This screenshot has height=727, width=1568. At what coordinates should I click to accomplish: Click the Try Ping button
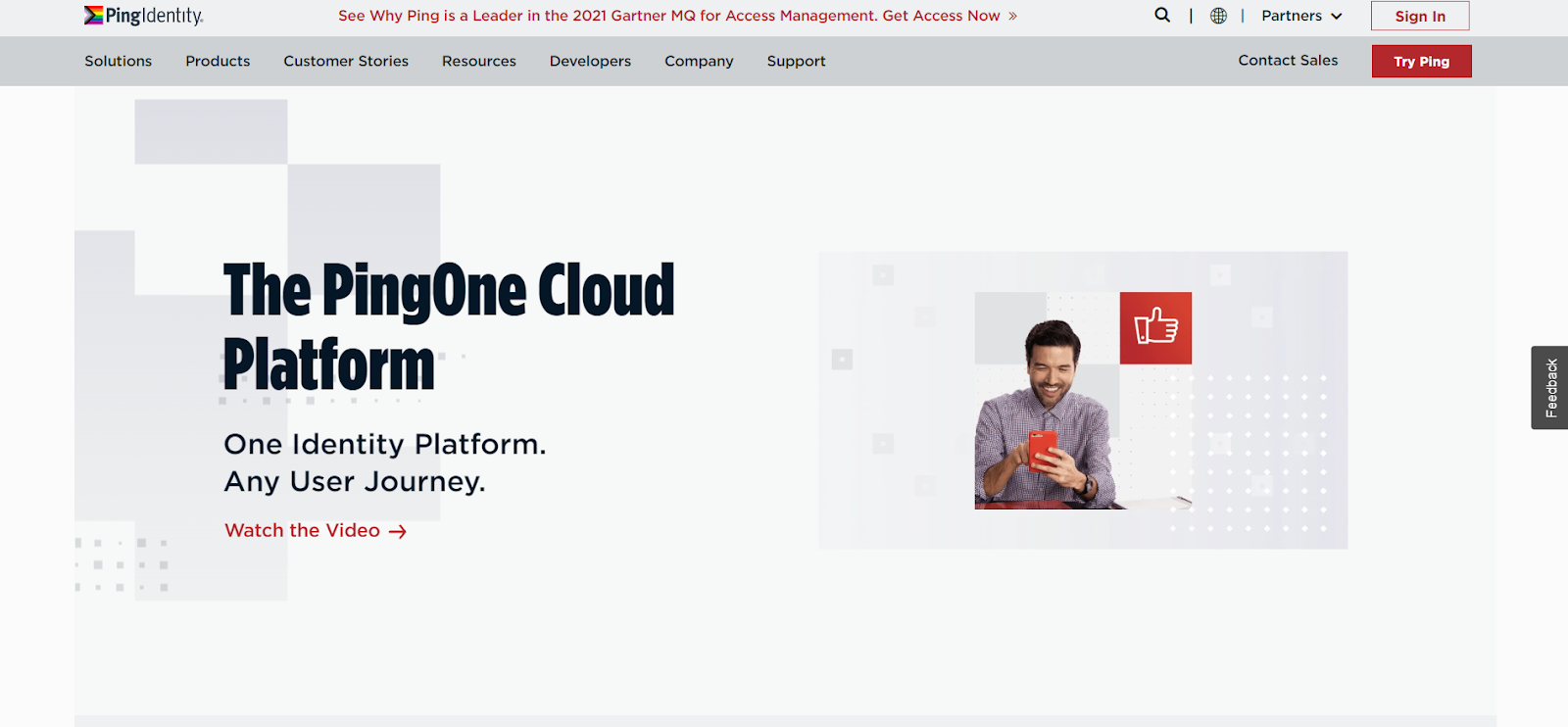click(x=1421, y=61)
